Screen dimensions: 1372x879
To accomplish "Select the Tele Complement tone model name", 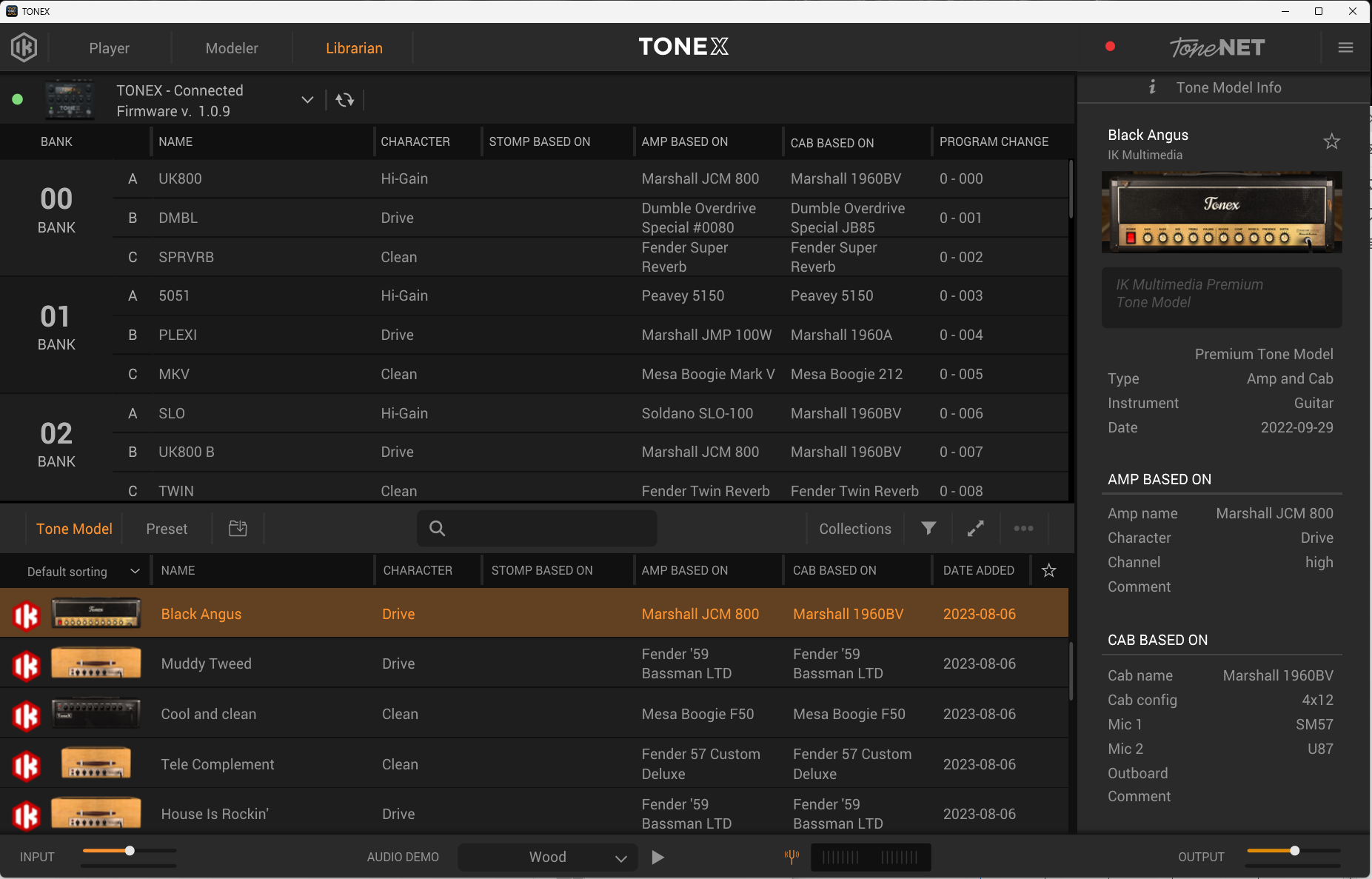I will point(218,764).
